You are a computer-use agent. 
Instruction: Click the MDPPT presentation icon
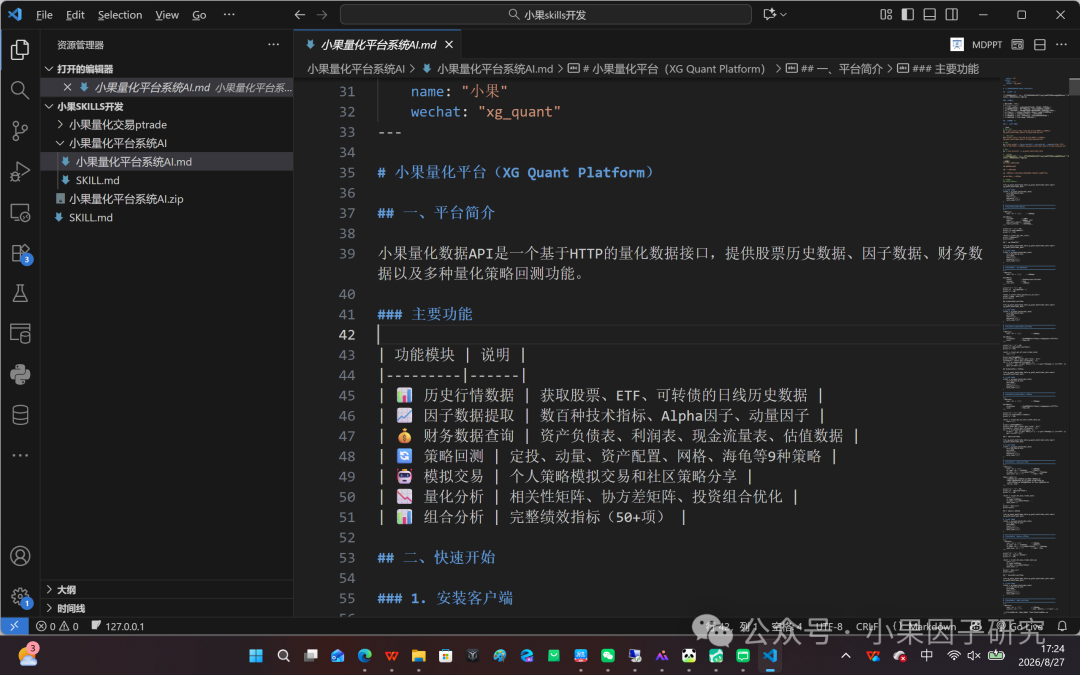click(x=957, y=44)
